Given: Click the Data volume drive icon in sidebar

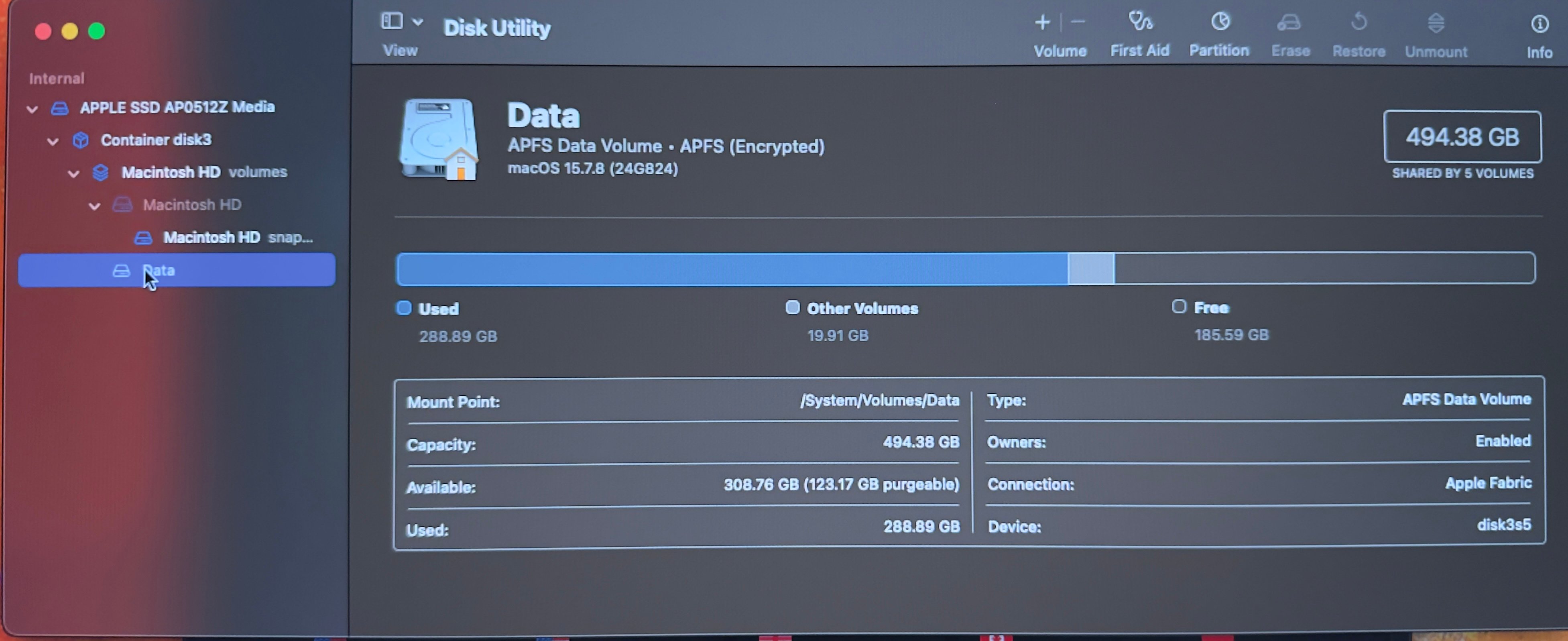Looking at the screenshot, I should click(x=122, y=270).
